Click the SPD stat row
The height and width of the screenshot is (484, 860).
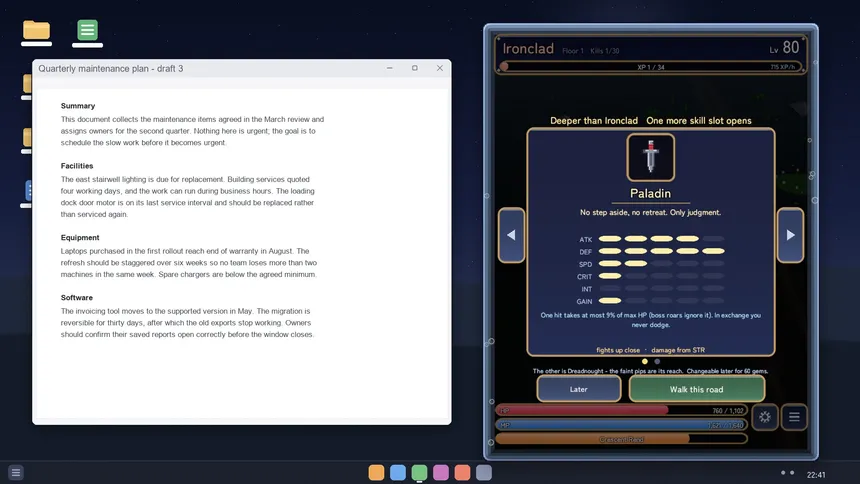(x=650, y=264)
